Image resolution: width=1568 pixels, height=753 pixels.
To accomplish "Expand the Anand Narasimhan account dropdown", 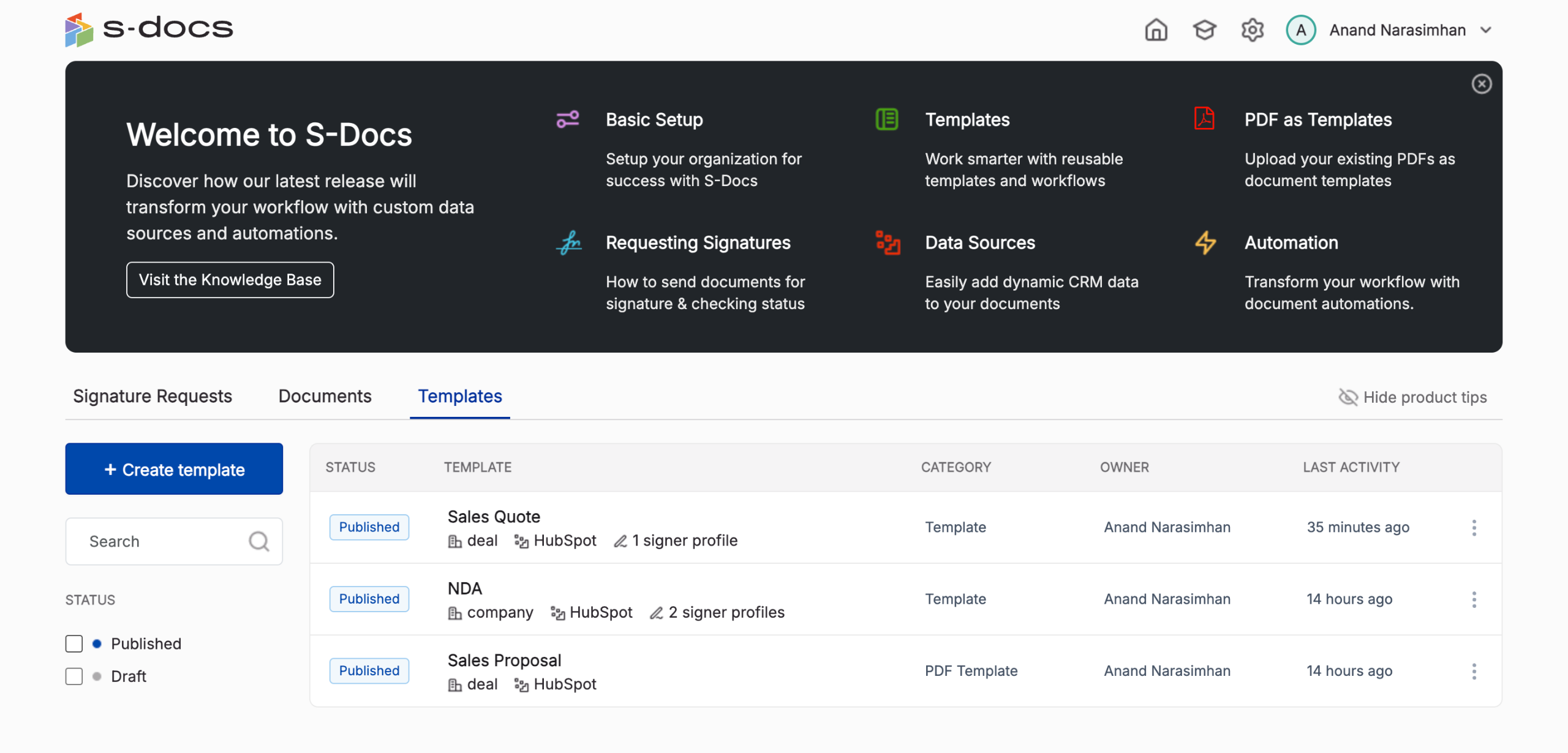I will click(x=1486, y=30).
